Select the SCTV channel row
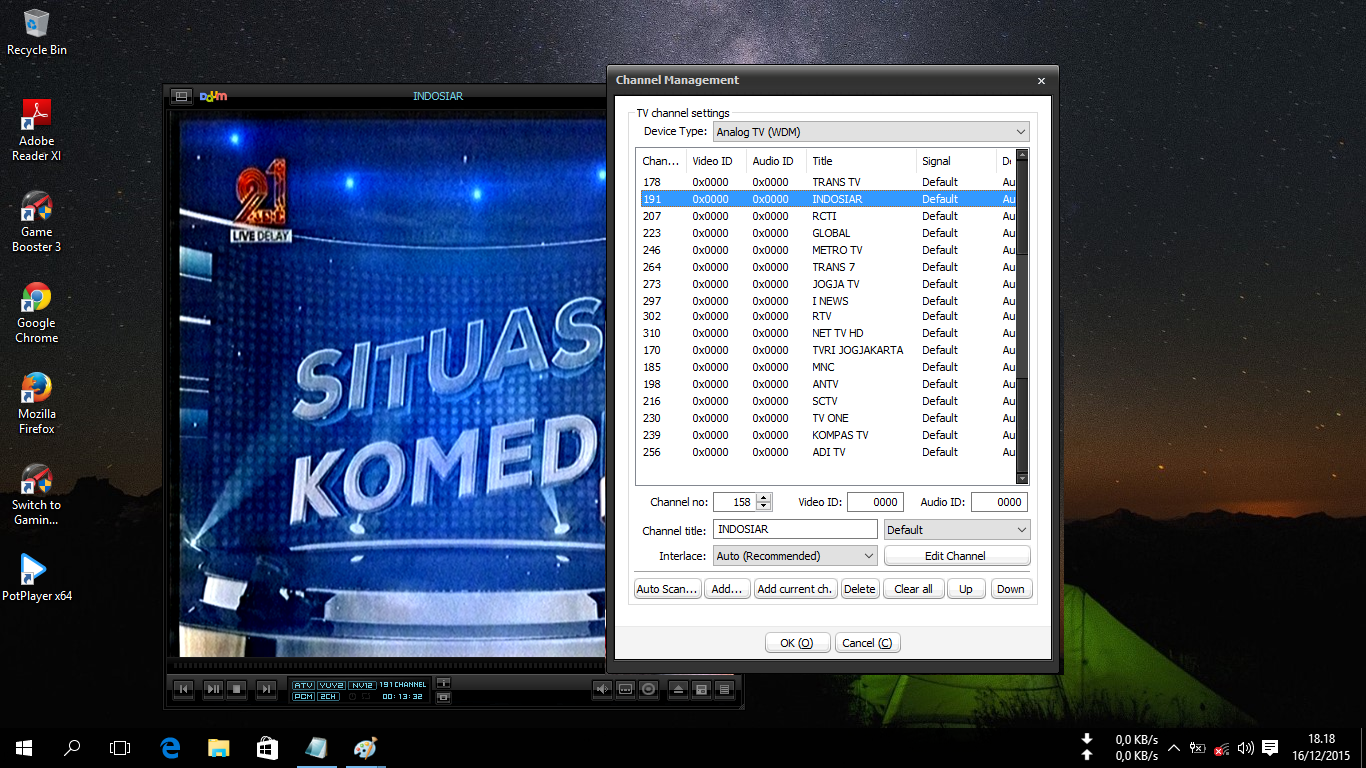Screen dimensions: 1366x768 [x=826, y=401]
